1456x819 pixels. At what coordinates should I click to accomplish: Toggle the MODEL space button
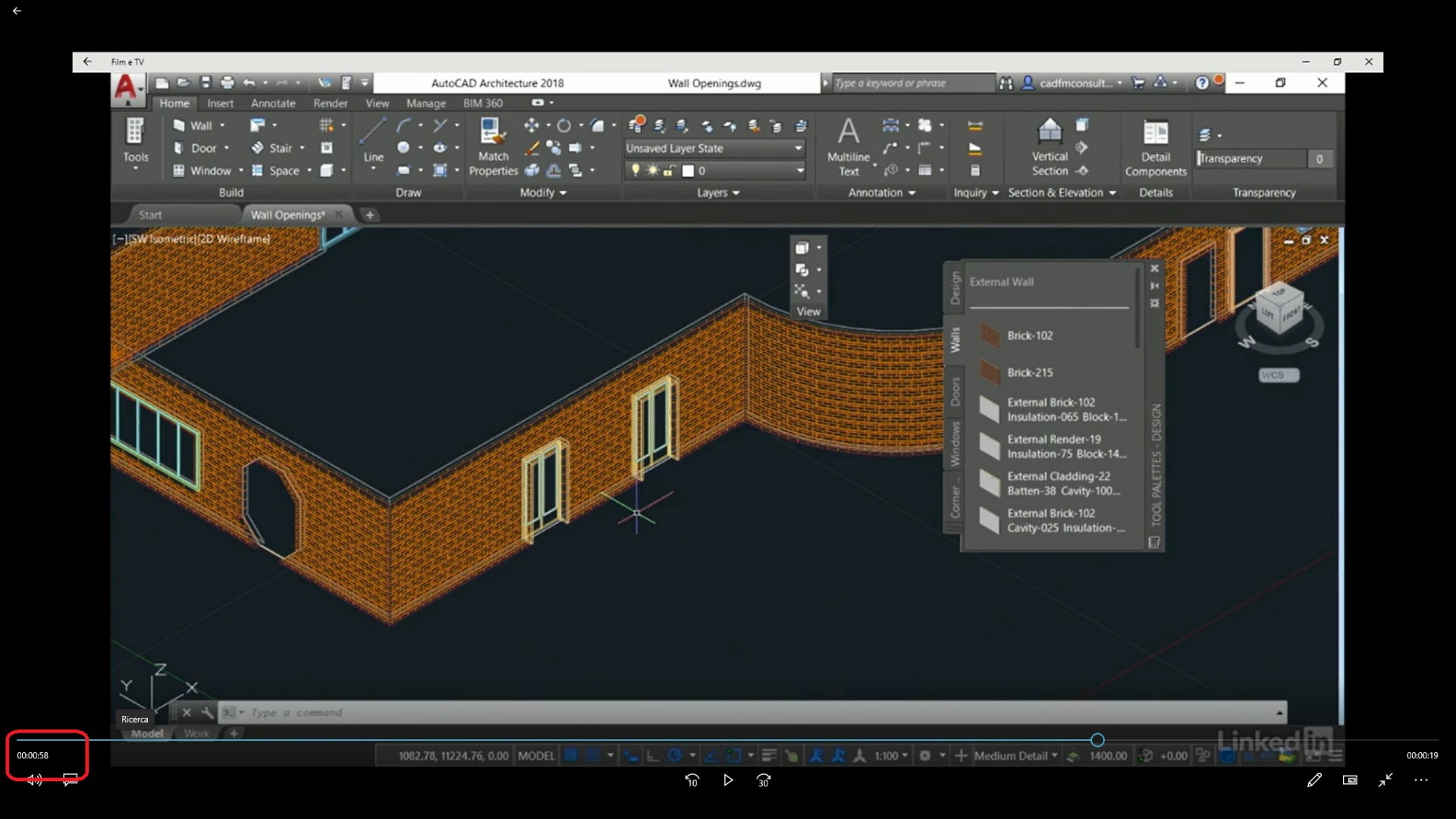point(535,755)
